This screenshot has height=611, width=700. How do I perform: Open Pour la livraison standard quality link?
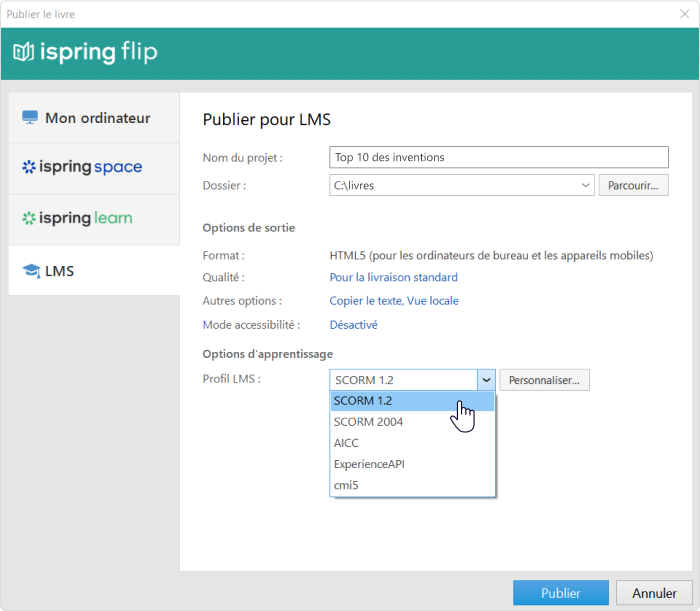click(x=393, y=277)
